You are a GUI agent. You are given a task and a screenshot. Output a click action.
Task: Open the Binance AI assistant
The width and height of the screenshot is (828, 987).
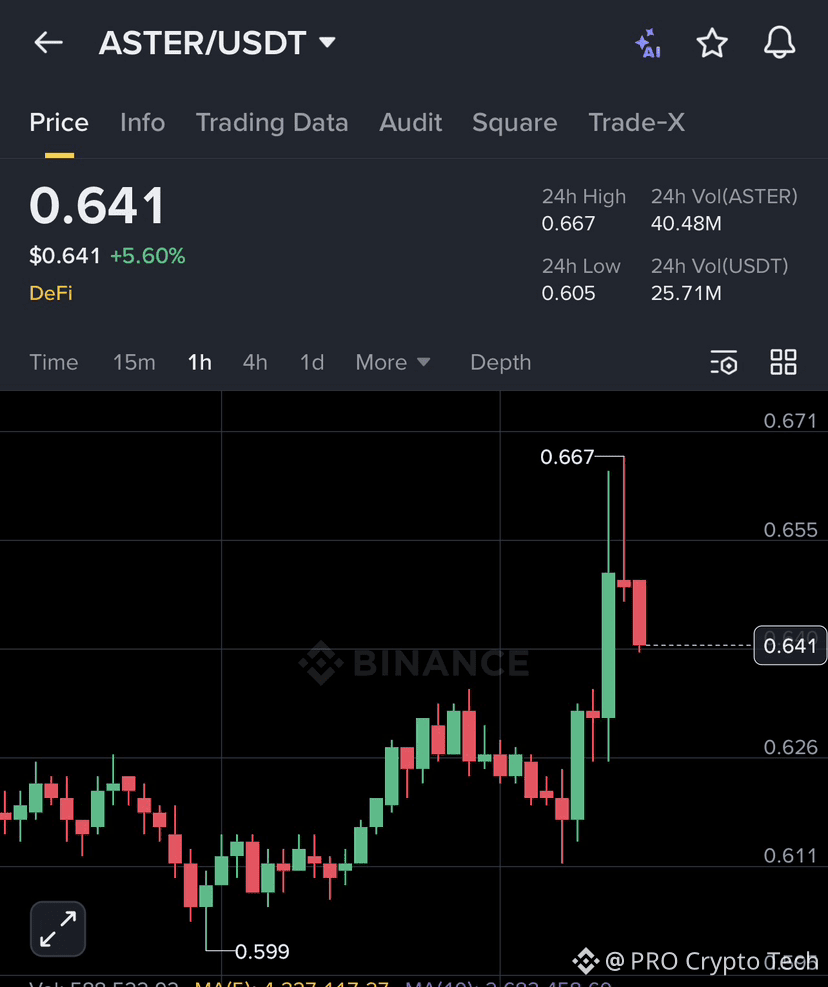[x=647, y=42]
